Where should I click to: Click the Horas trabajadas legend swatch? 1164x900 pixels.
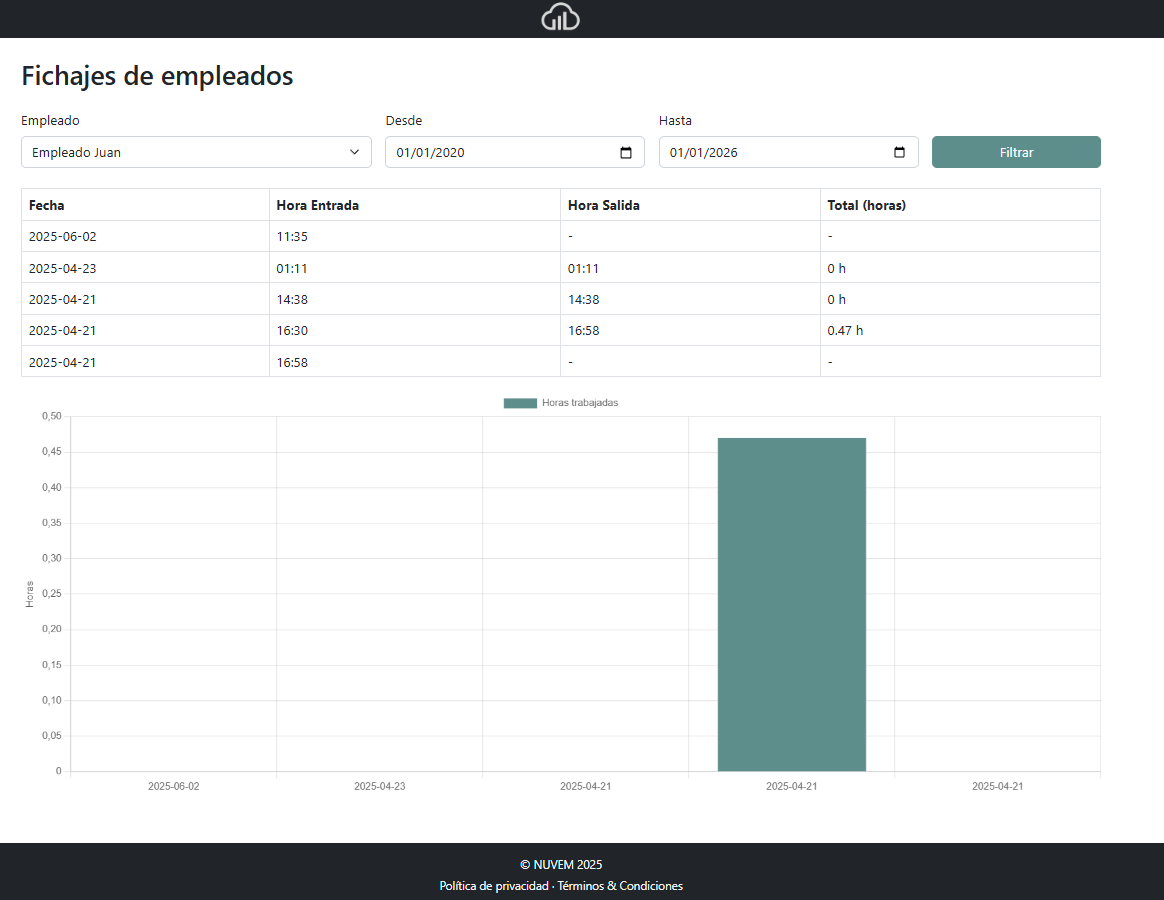519,402
